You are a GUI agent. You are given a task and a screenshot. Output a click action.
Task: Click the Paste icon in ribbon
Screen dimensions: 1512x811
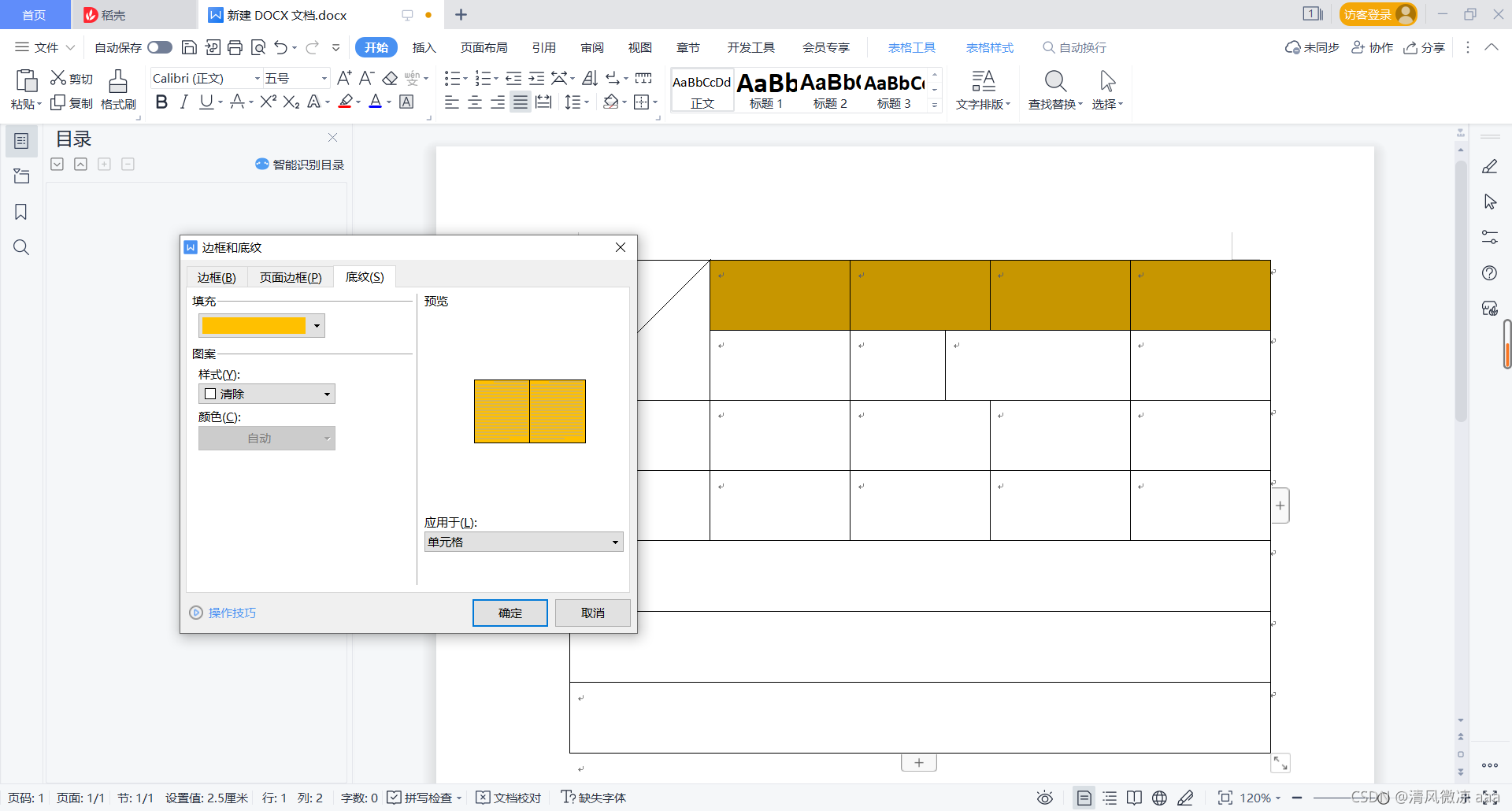25,81
